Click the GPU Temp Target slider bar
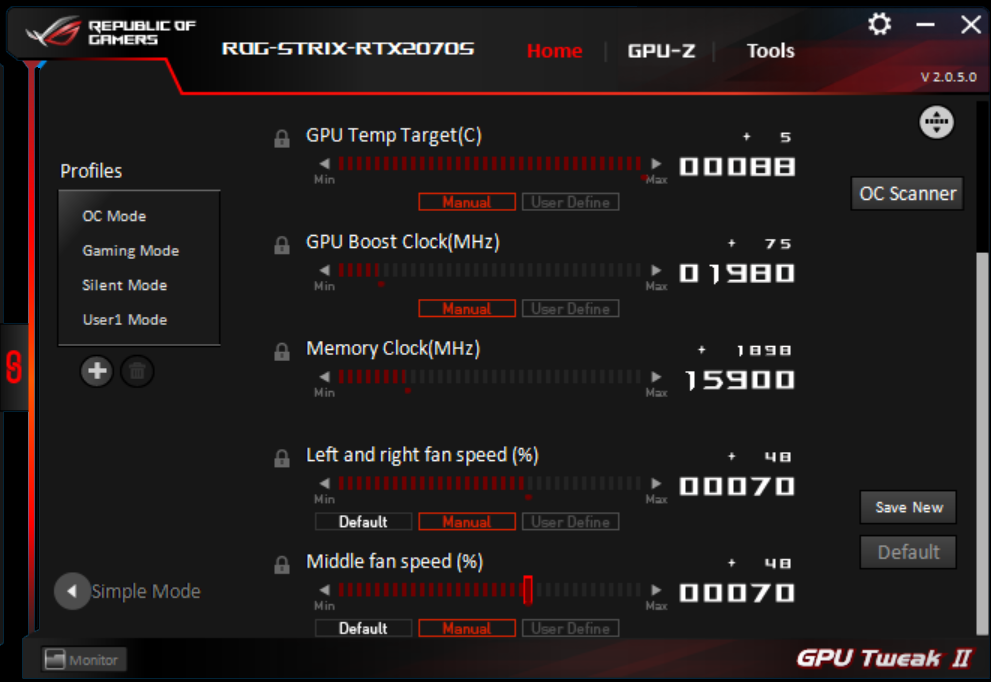 tap(490, 164)
